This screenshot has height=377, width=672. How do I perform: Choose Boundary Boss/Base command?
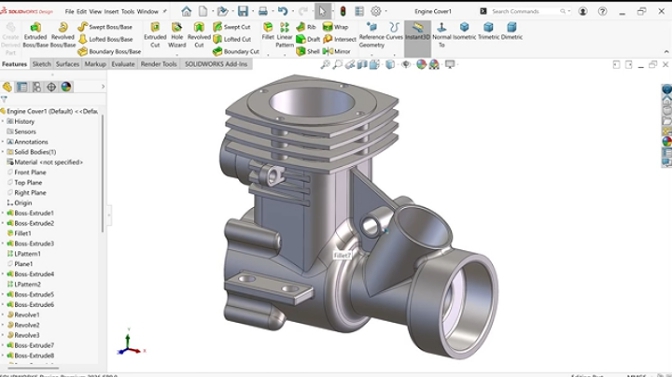[x=109, y=51]
